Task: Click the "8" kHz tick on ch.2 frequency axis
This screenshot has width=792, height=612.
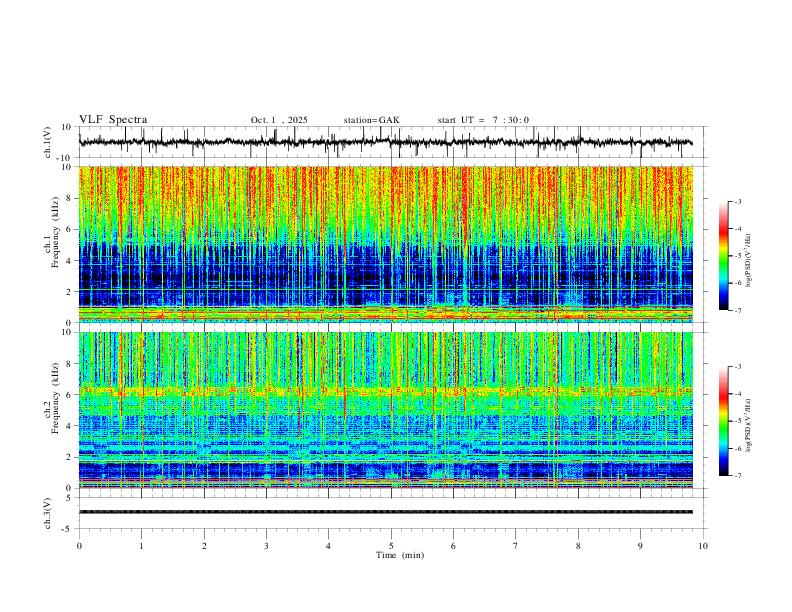Action: [x=69, y=364]
